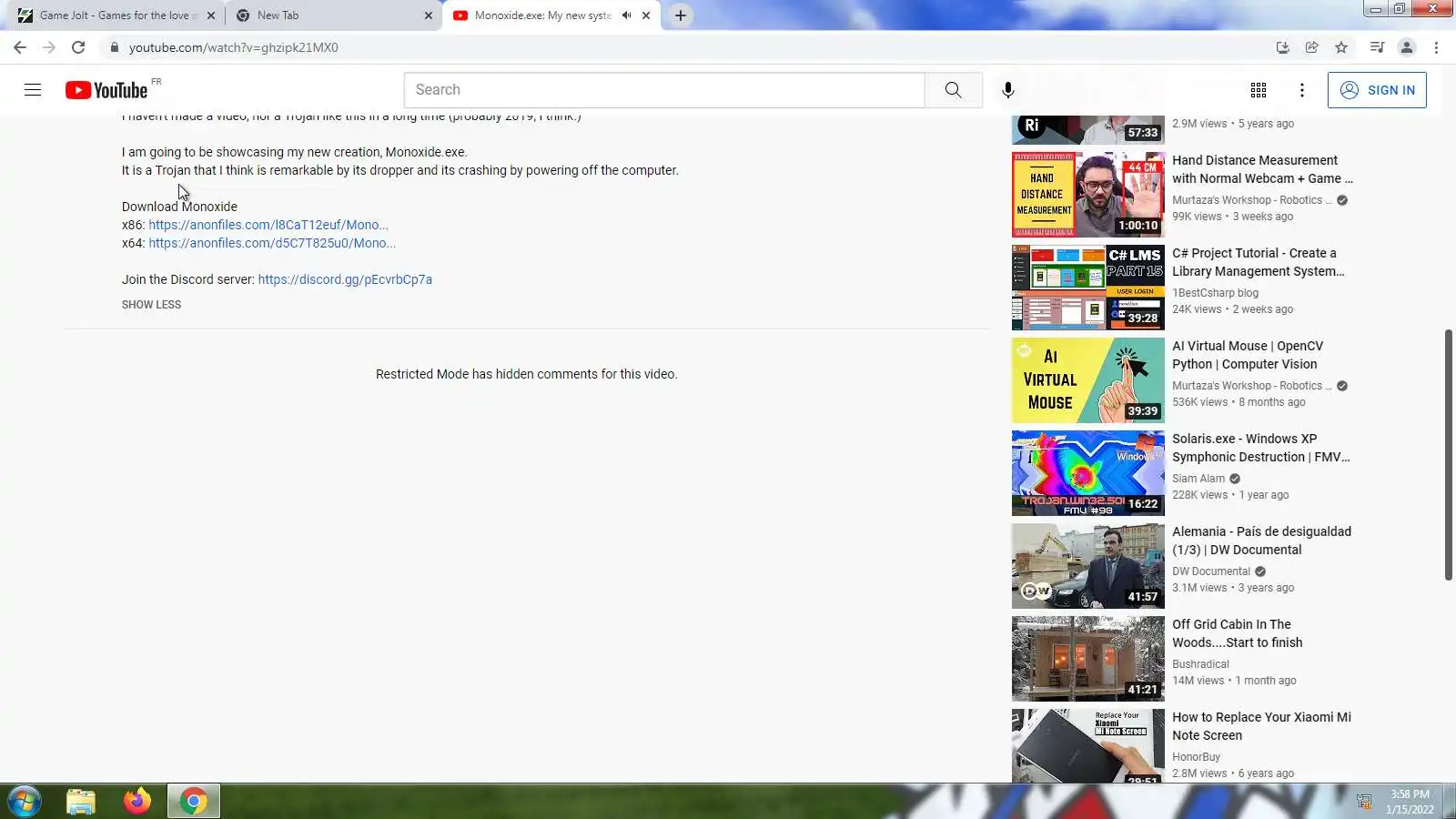Open Off Grid Cabin video thumbnail
The image size is (1456, 819).
(1088, 659)
